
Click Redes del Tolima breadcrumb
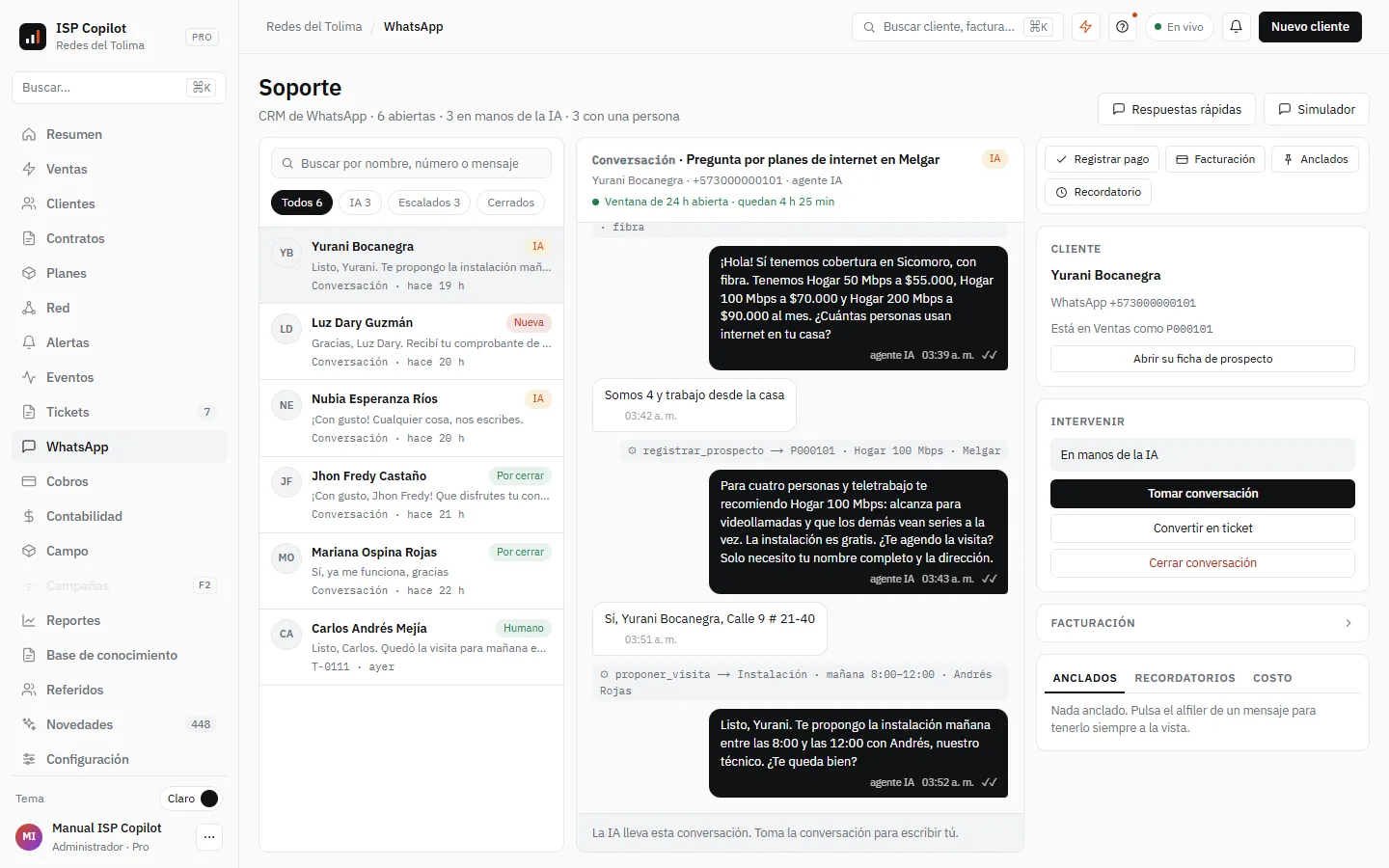pos(314,27)
